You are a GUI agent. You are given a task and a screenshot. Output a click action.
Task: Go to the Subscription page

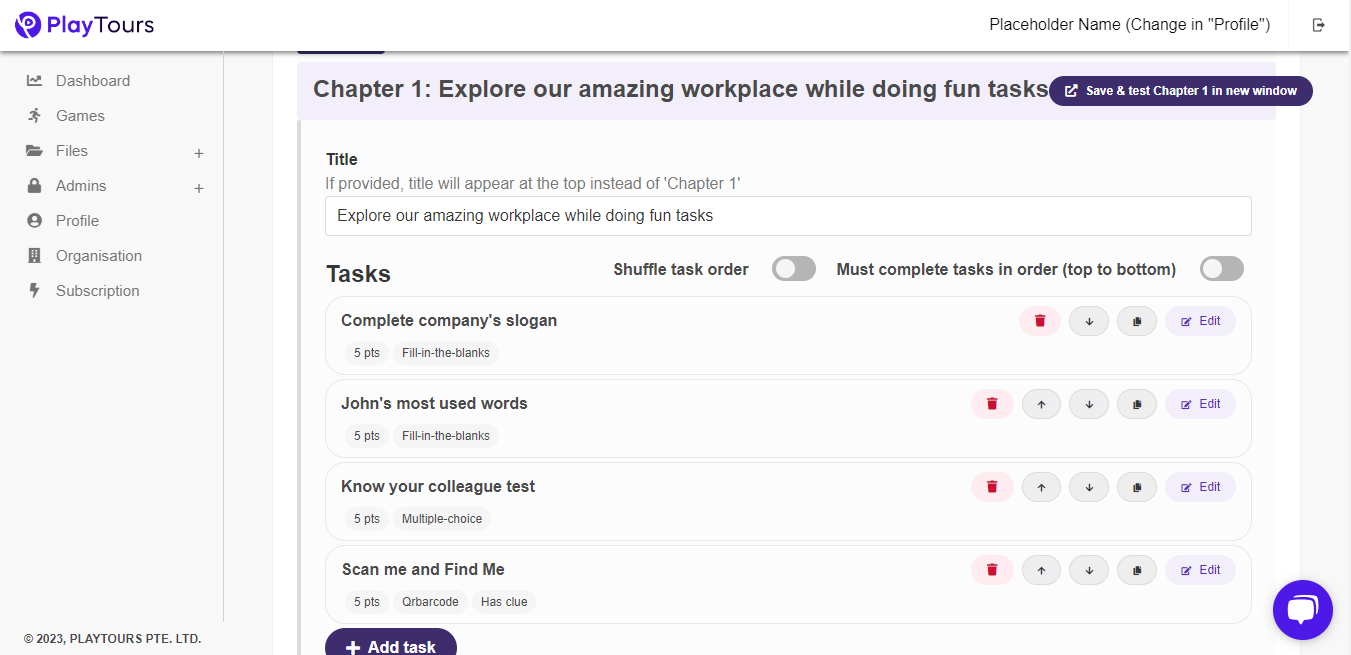tap(97, 291)
